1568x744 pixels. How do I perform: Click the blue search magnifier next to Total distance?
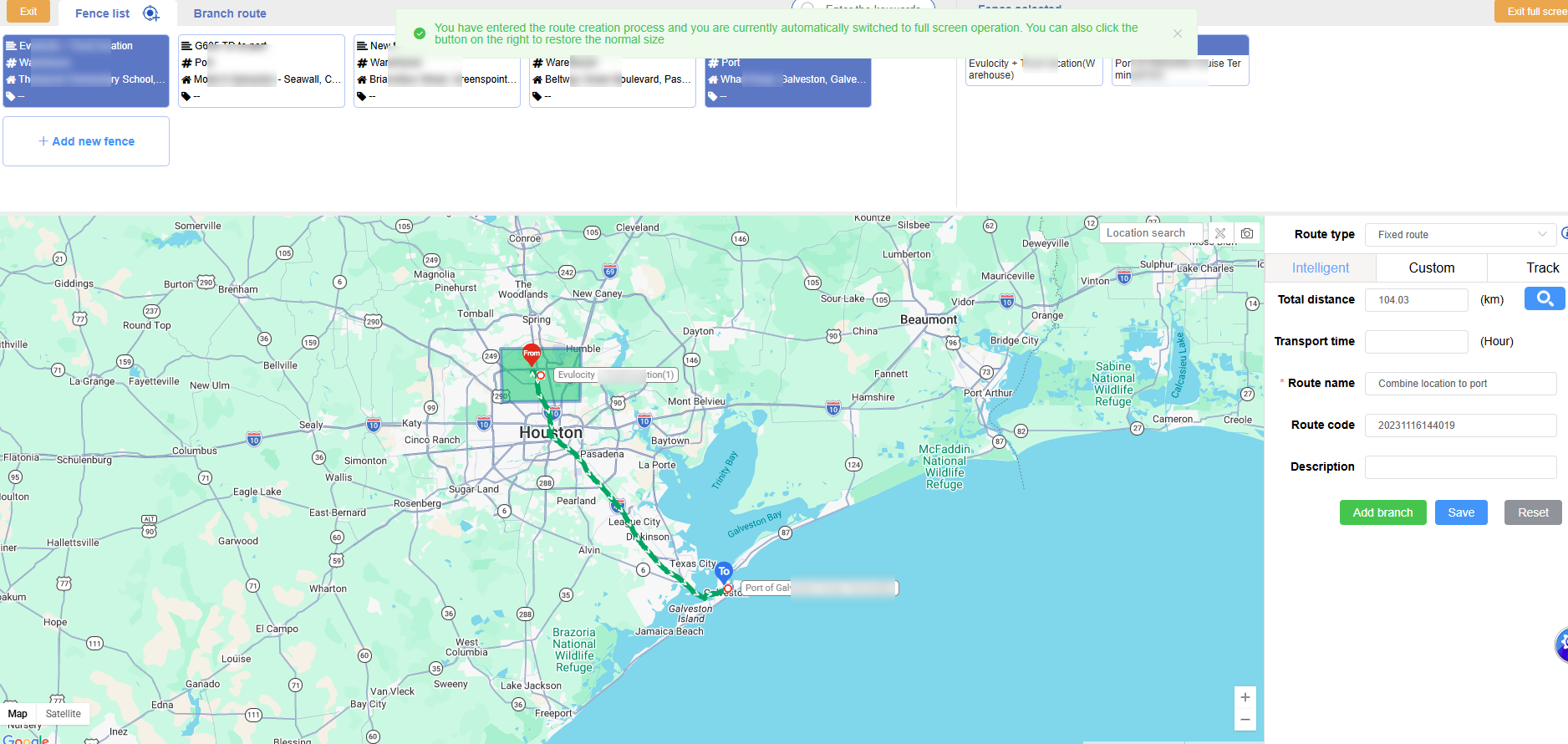coord(1544,298)
